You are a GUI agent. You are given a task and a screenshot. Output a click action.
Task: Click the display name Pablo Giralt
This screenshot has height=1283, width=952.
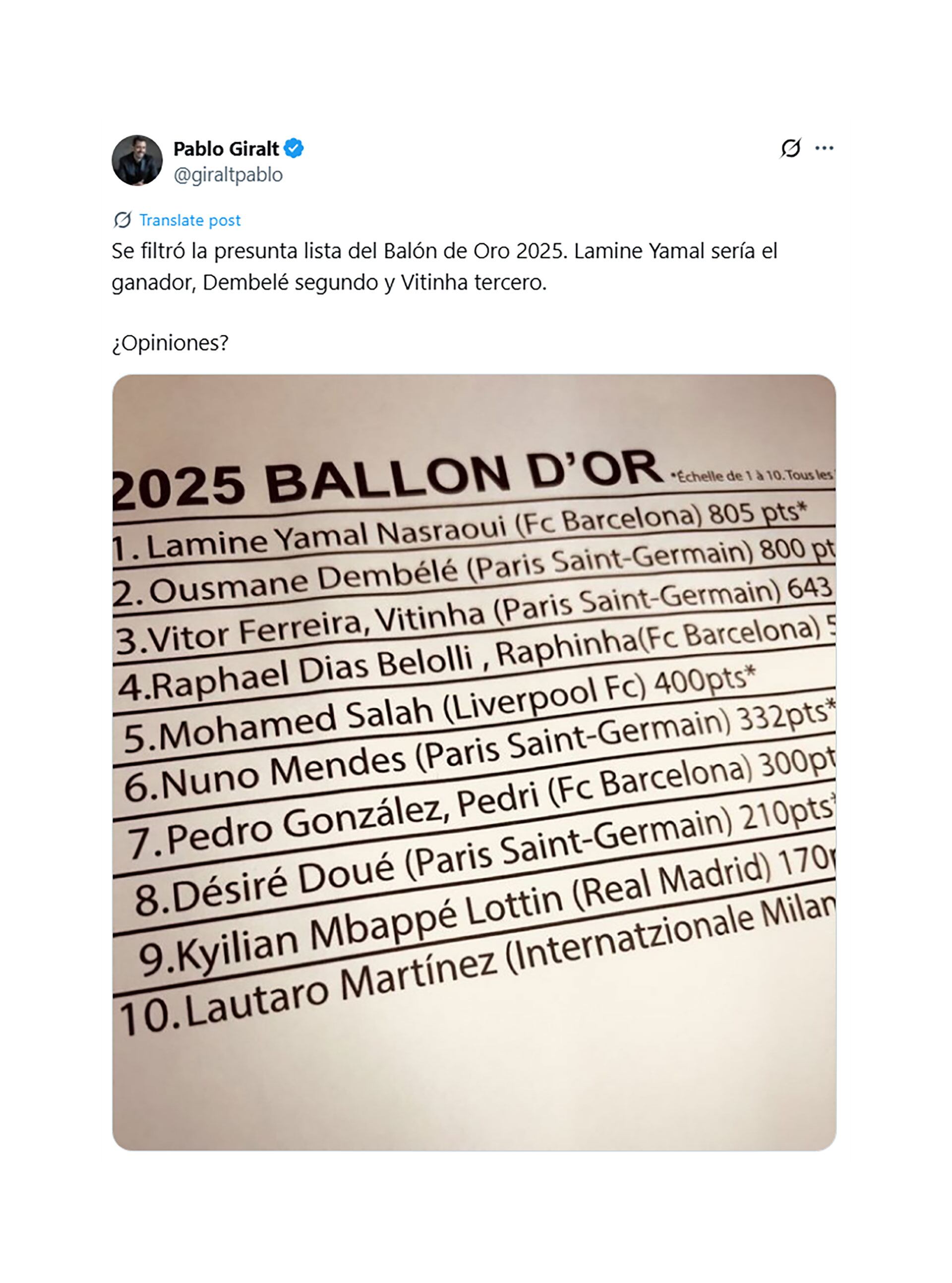pos(227,148)
